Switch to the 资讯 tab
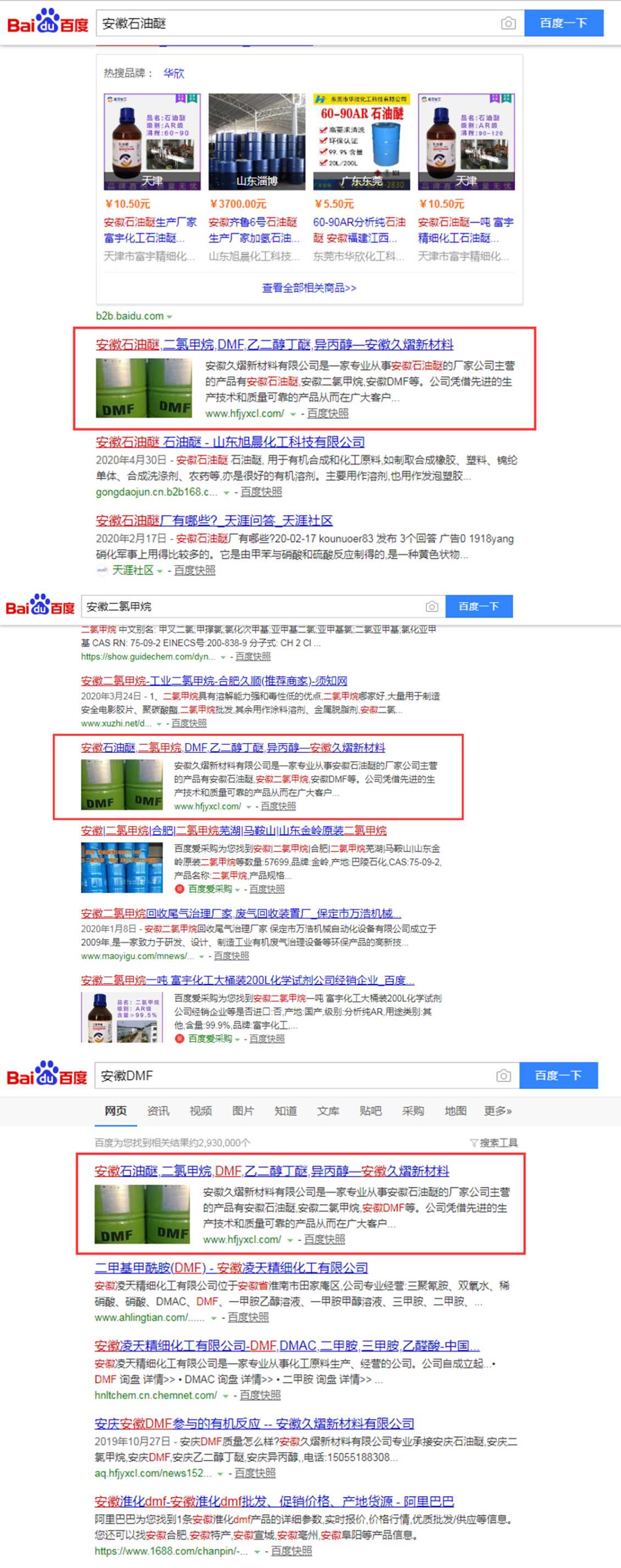This screenshot has height=1568, width=621. pyautogui.click(x=158, y=1111)
